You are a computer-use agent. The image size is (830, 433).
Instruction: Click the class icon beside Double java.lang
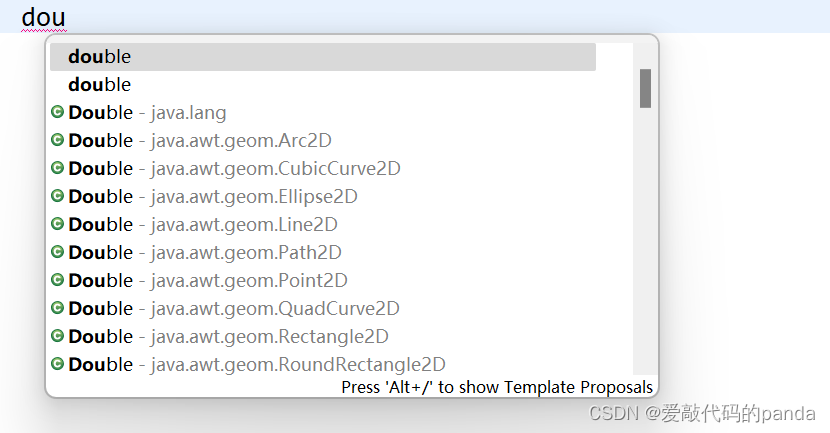[57, 112]
